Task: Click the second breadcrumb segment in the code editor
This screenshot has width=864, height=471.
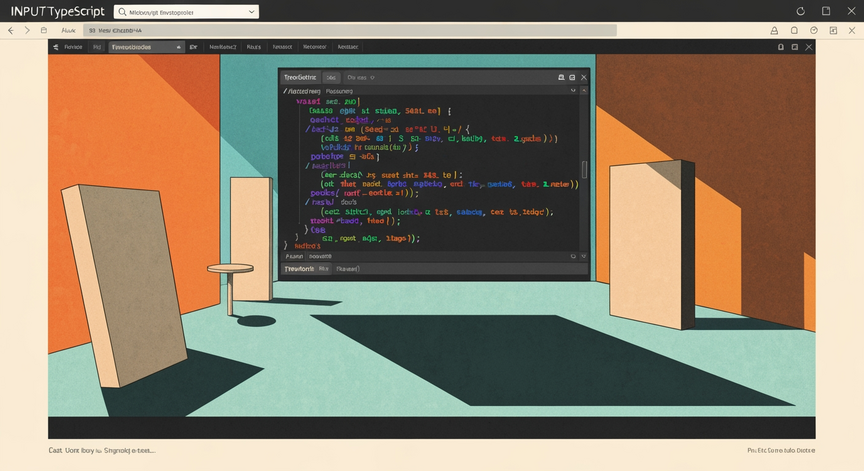Action: (x=339, y=91)
